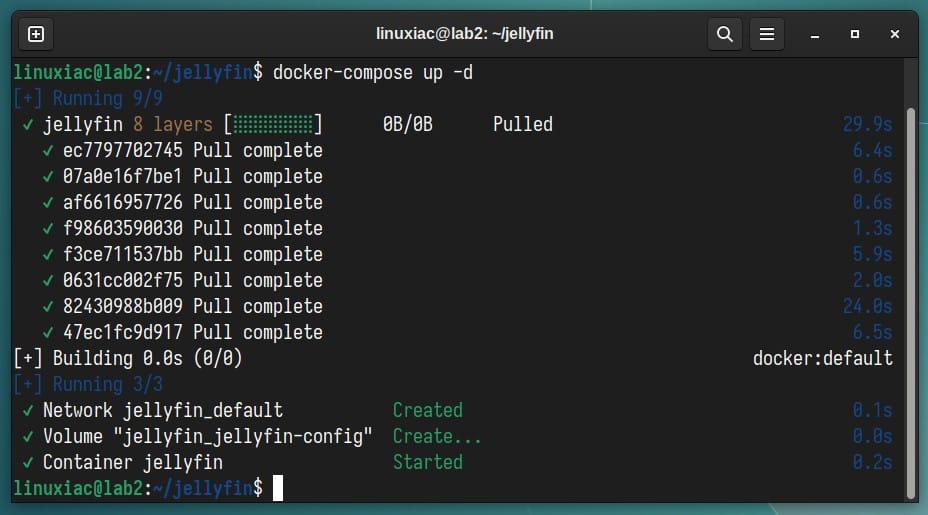Image resolution: width=928 pixels, height=515 pixels.
Task: Click the jellyfin layers pull progress bar
Action: click(273, 124)
